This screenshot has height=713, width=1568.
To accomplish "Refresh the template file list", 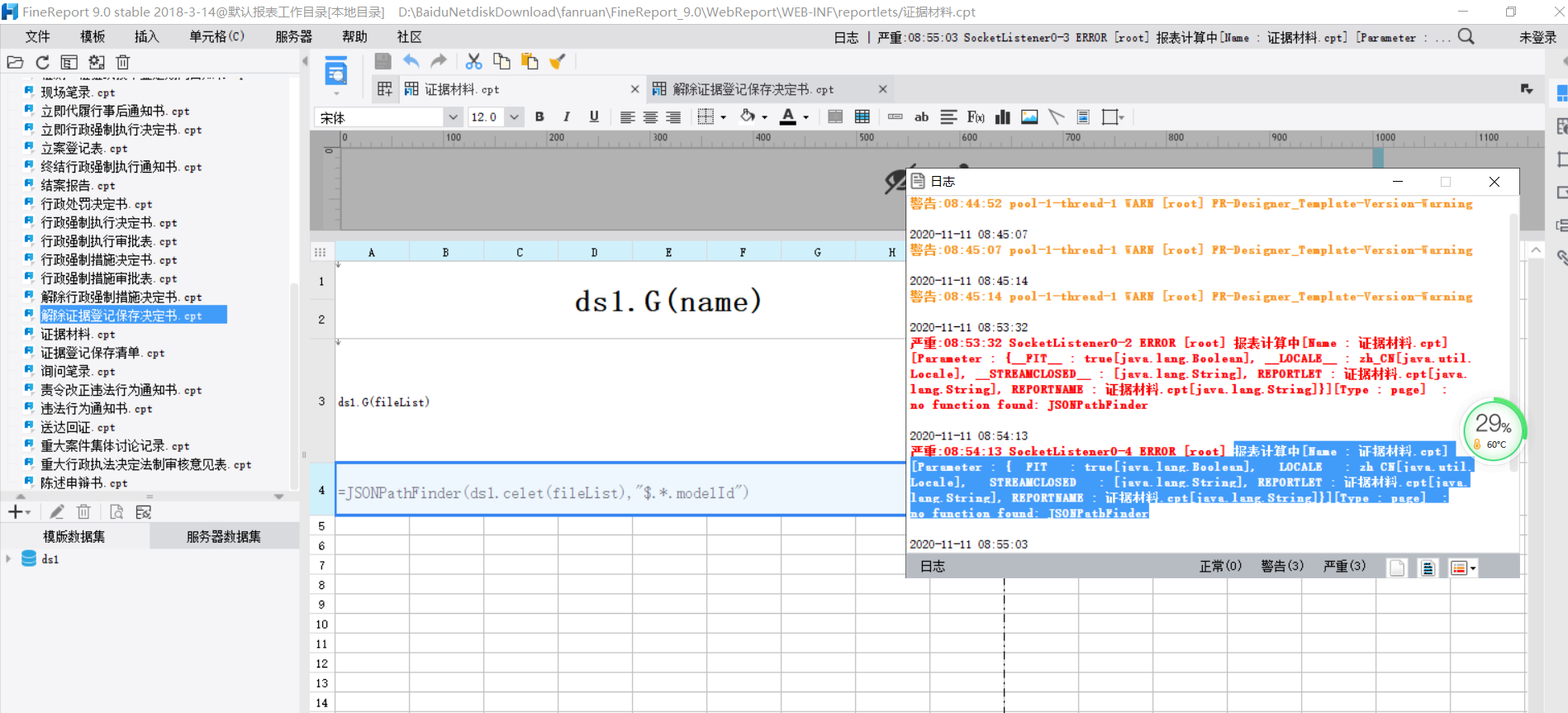I will click(42, 62).
